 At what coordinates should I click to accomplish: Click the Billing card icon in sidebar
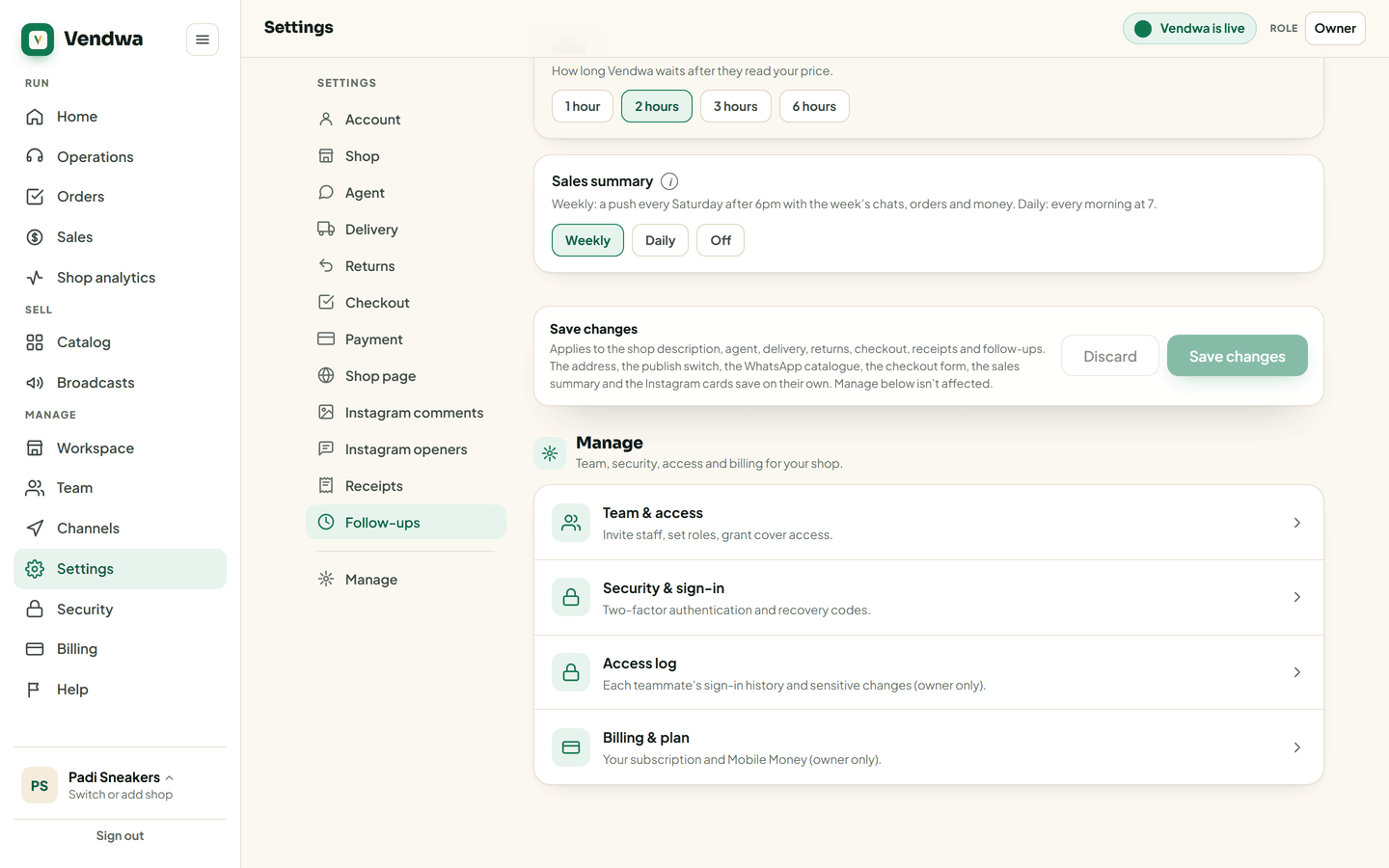tap(35, 649)
